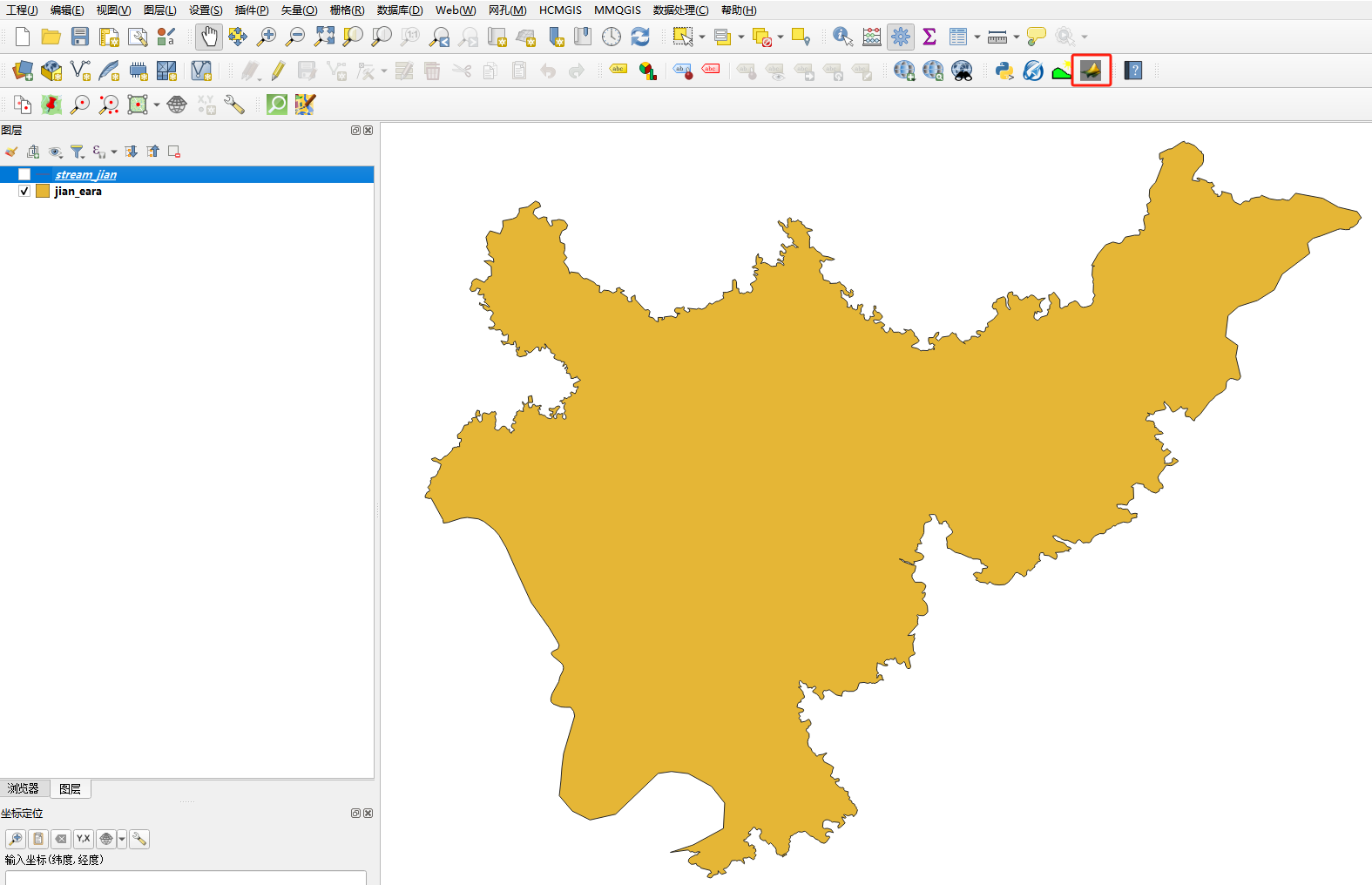Image resolution: width=1372 pixels, height=885 pixels.
Task: Open layer diagram options icon
Action: pos(647,71)
